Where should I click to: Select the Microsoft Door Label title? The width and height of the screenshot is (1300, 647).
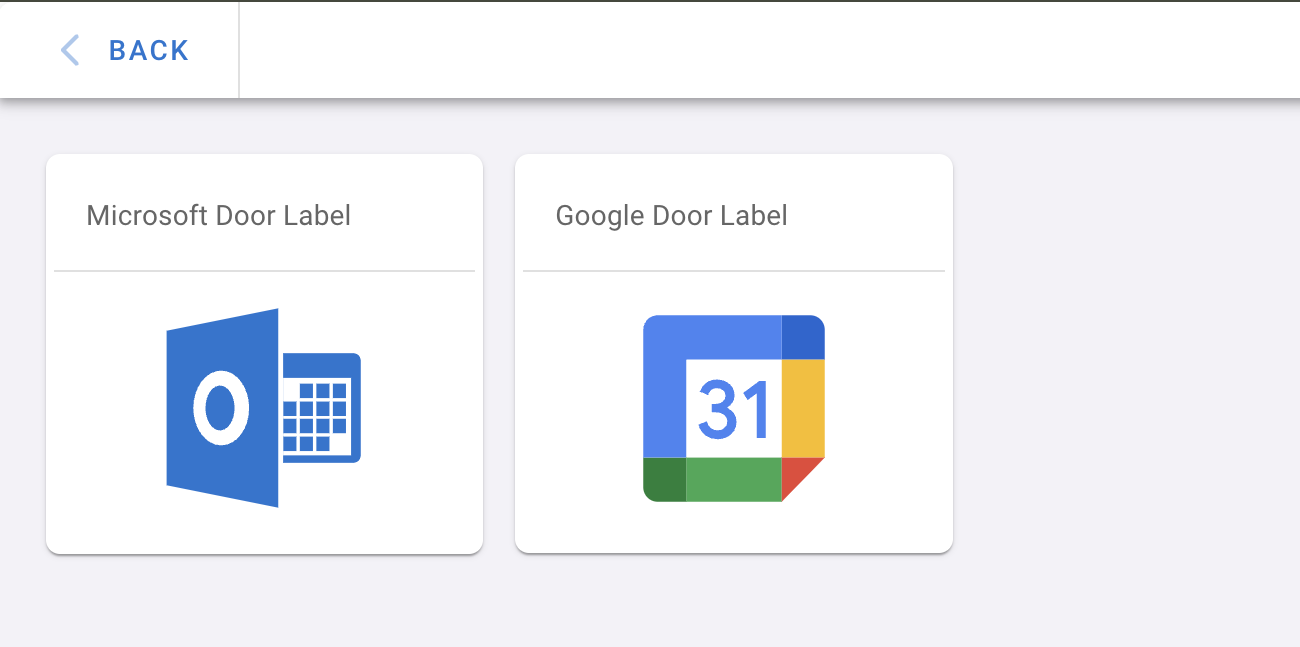218,215
